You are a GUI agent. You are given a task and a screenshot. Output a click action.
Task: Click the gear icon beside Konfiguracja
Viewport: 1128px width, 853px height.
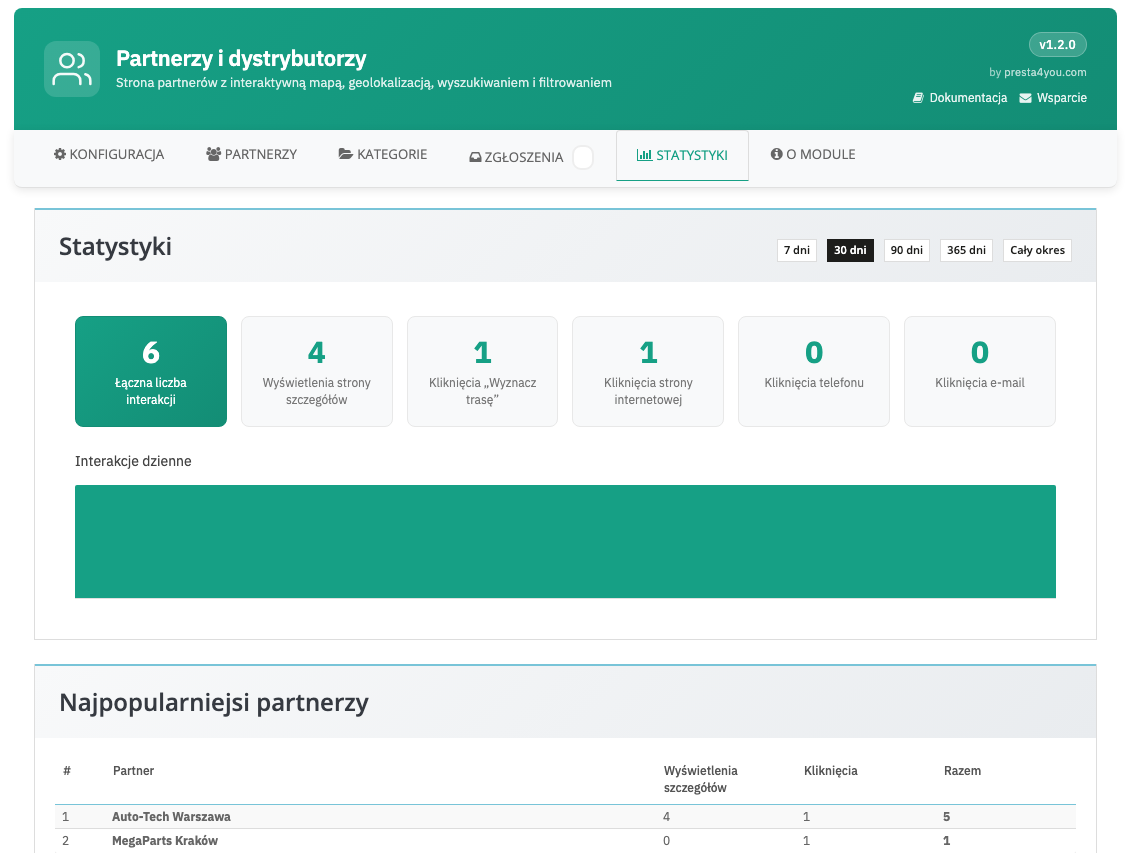(x=60, y=154)
